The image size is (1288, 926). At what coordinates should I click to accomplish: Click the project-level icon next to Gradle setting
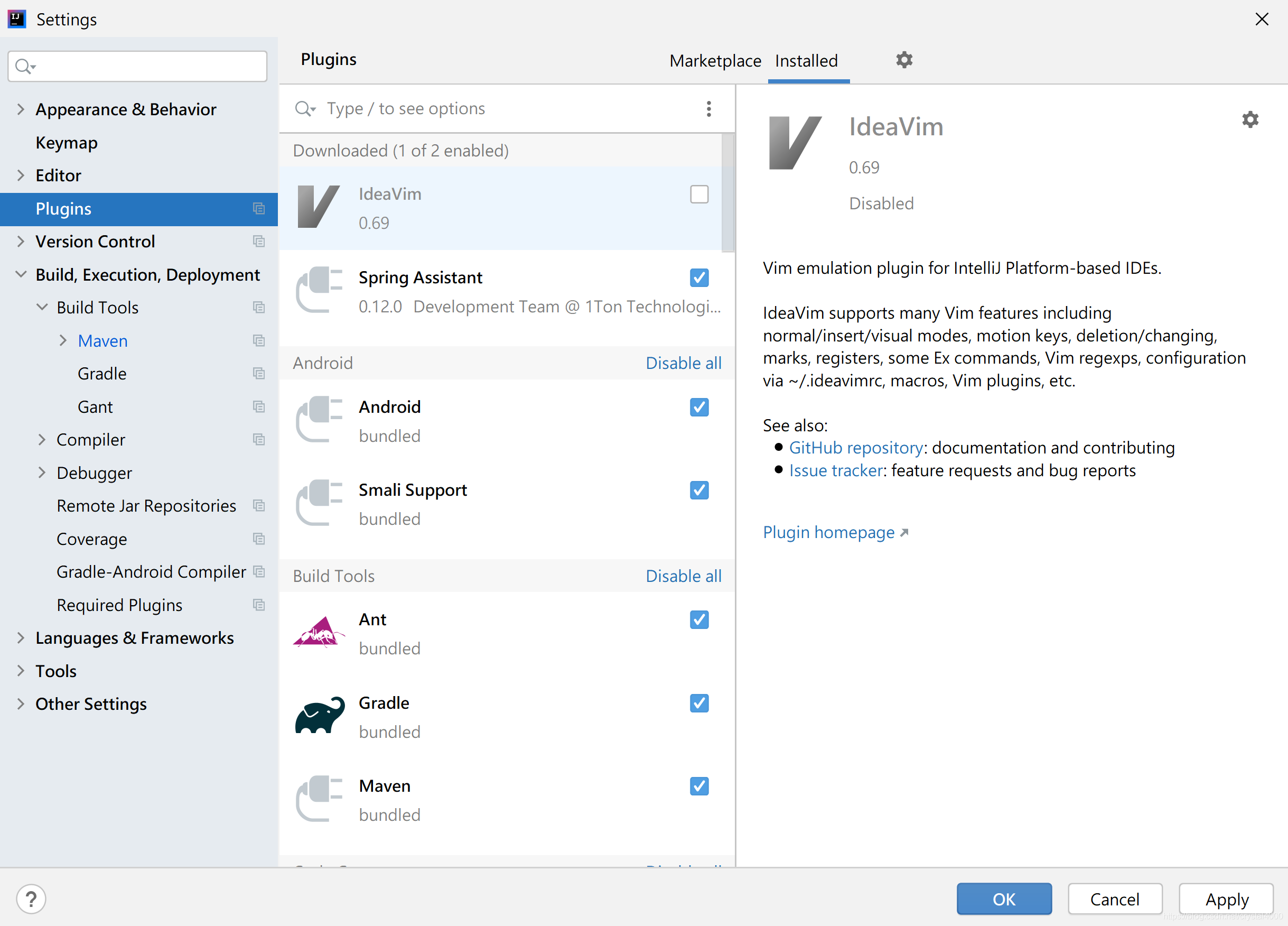259,373
